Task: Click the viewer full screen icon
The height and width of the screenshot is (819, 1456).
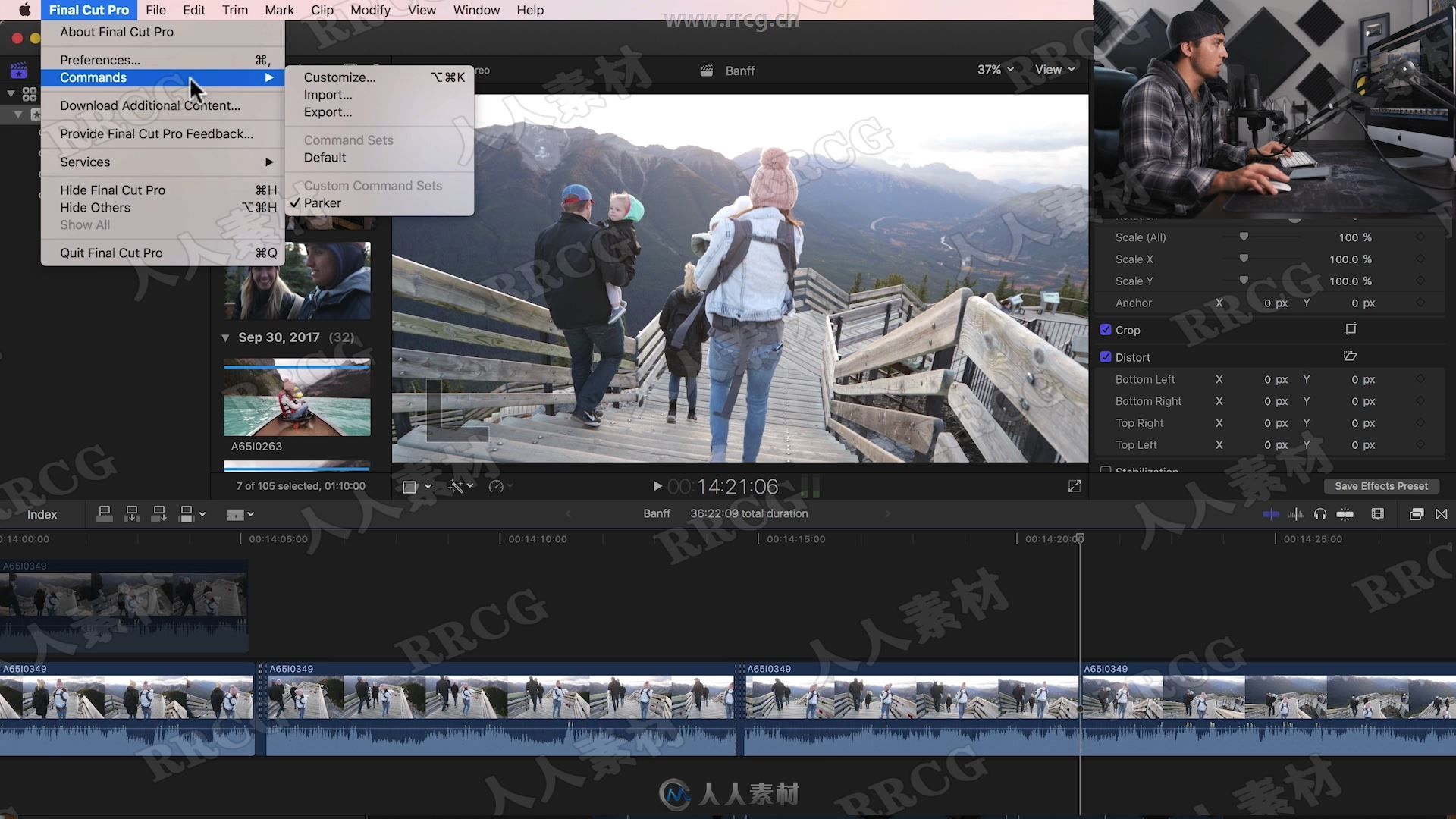Action: [1075, 486]
